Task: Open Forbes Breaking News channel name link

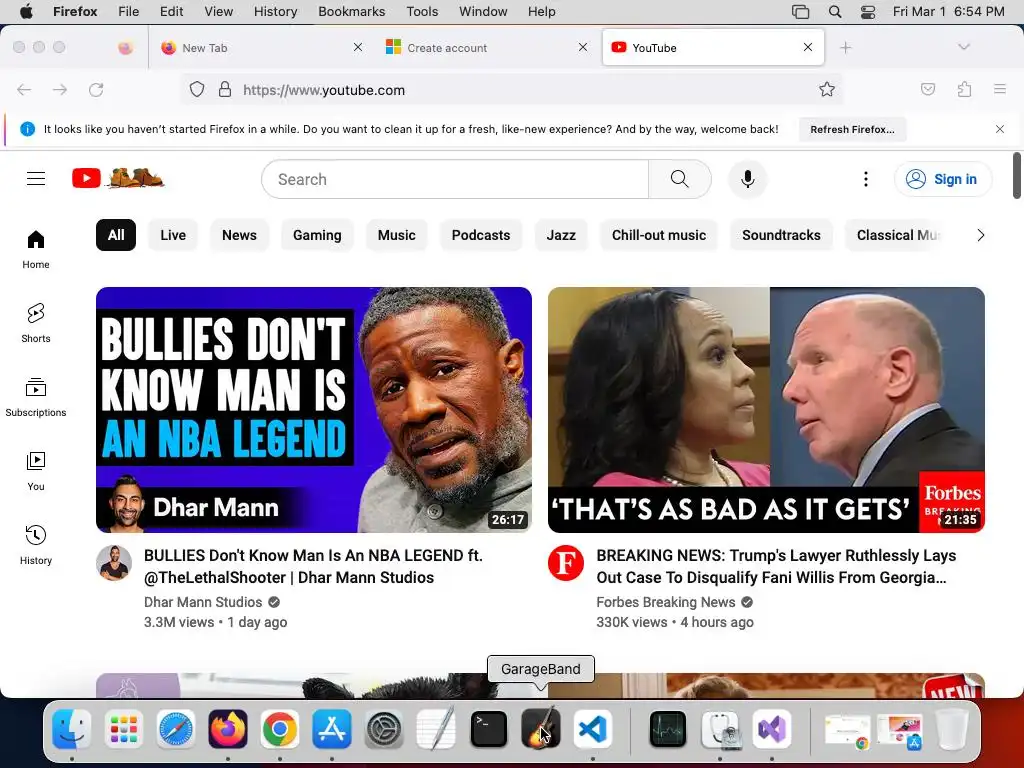Action: [x=665, y=602]
